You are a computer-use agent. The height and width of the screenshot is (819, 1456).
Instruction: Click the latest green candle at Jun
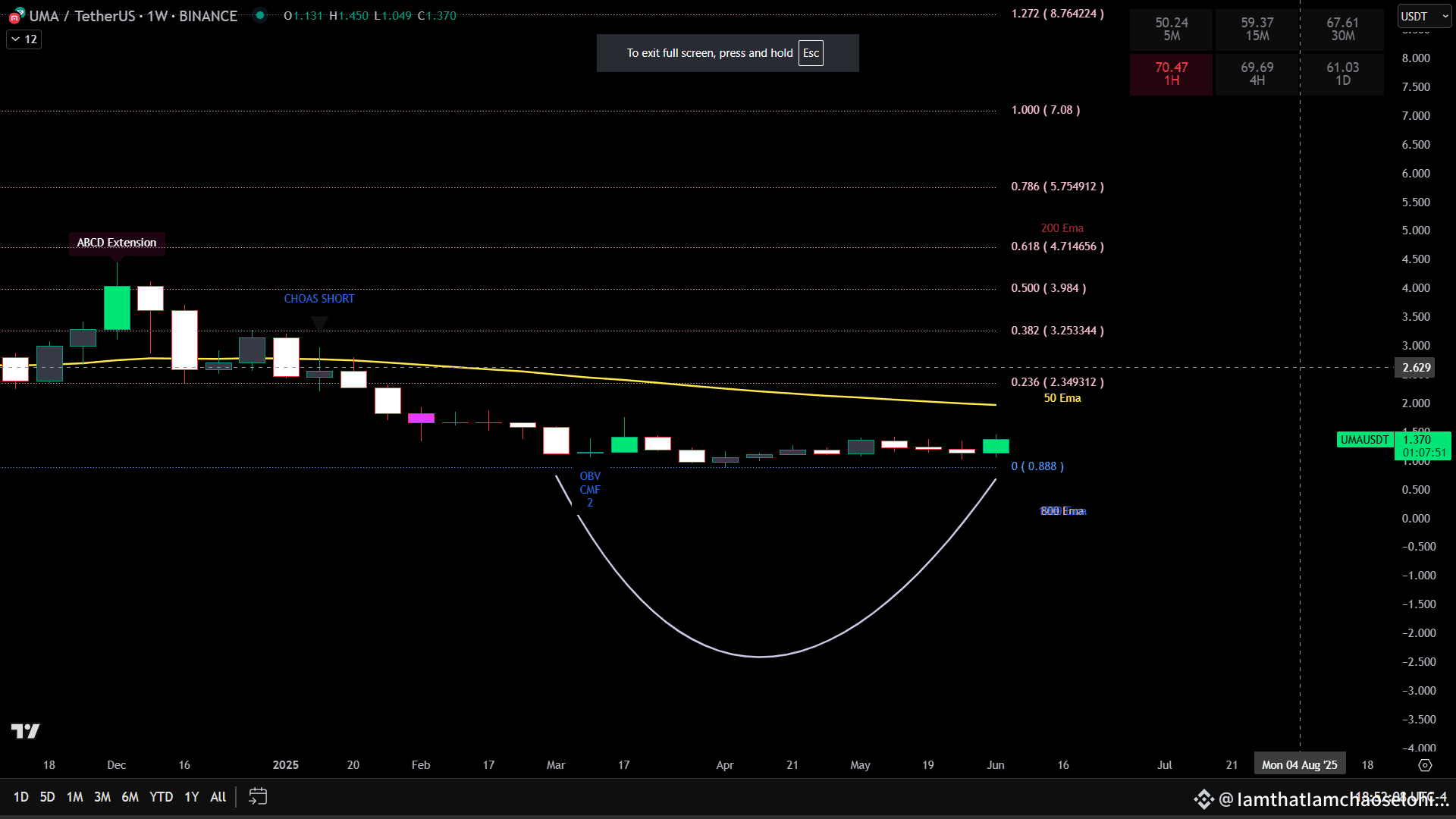(x=996, y=446)
